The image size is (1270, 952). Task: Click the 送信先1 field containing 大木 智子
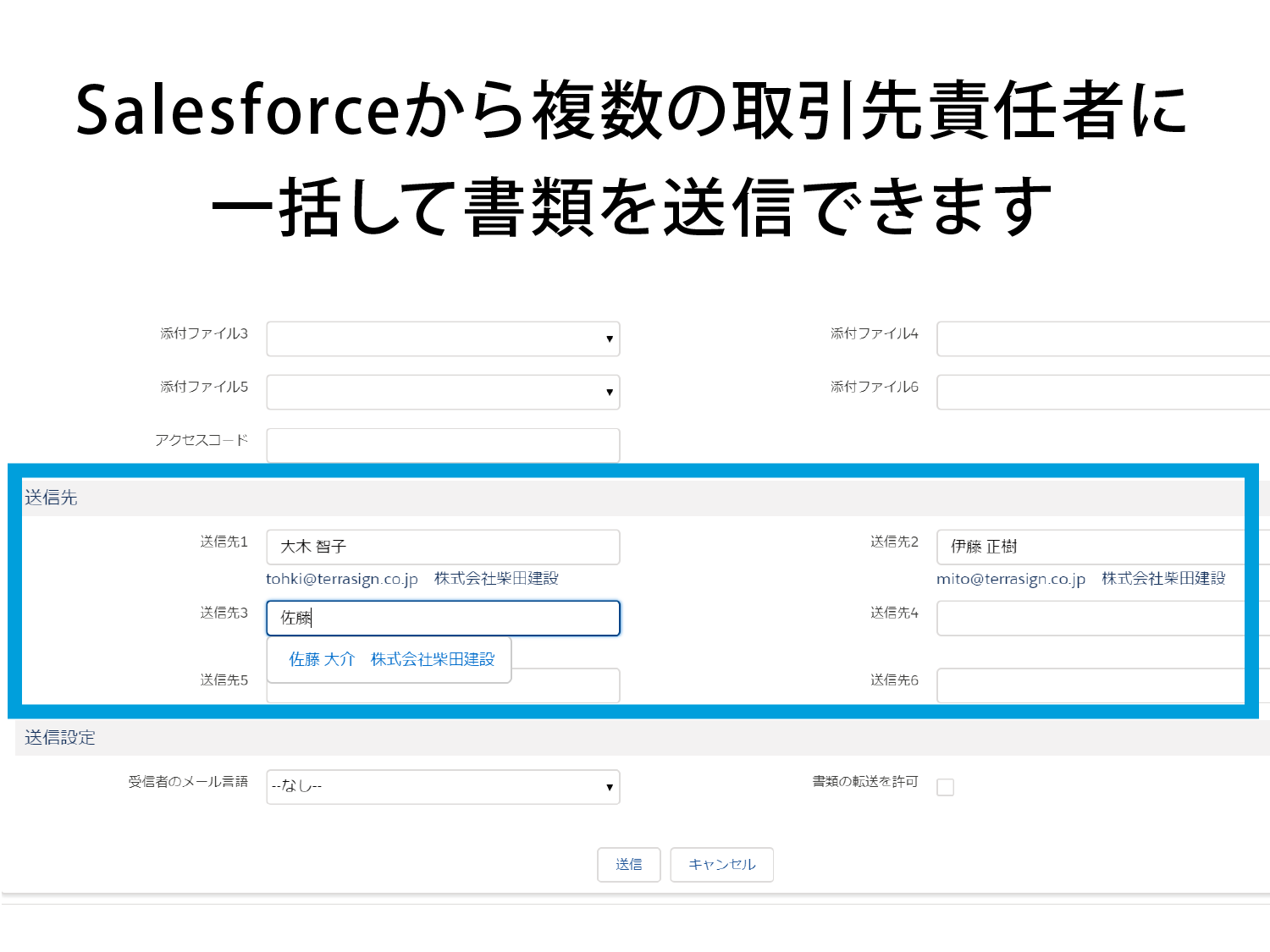click(x=443, y=547)
